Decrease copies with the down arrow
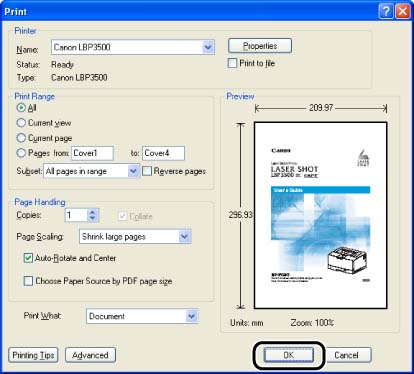The width and height of the screenshot is (414, 374). 92,218
